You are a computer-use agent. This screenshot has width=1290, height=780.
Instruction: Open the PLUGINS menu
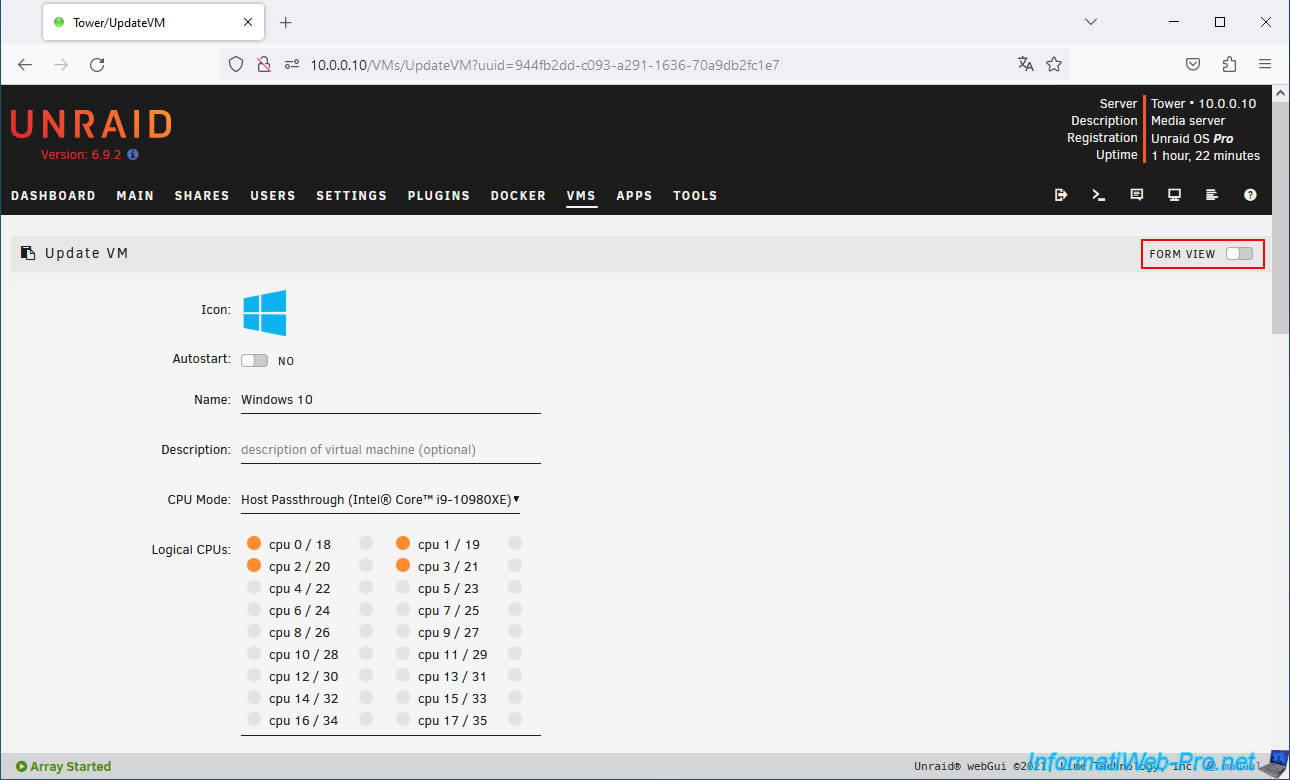[439, 196]
